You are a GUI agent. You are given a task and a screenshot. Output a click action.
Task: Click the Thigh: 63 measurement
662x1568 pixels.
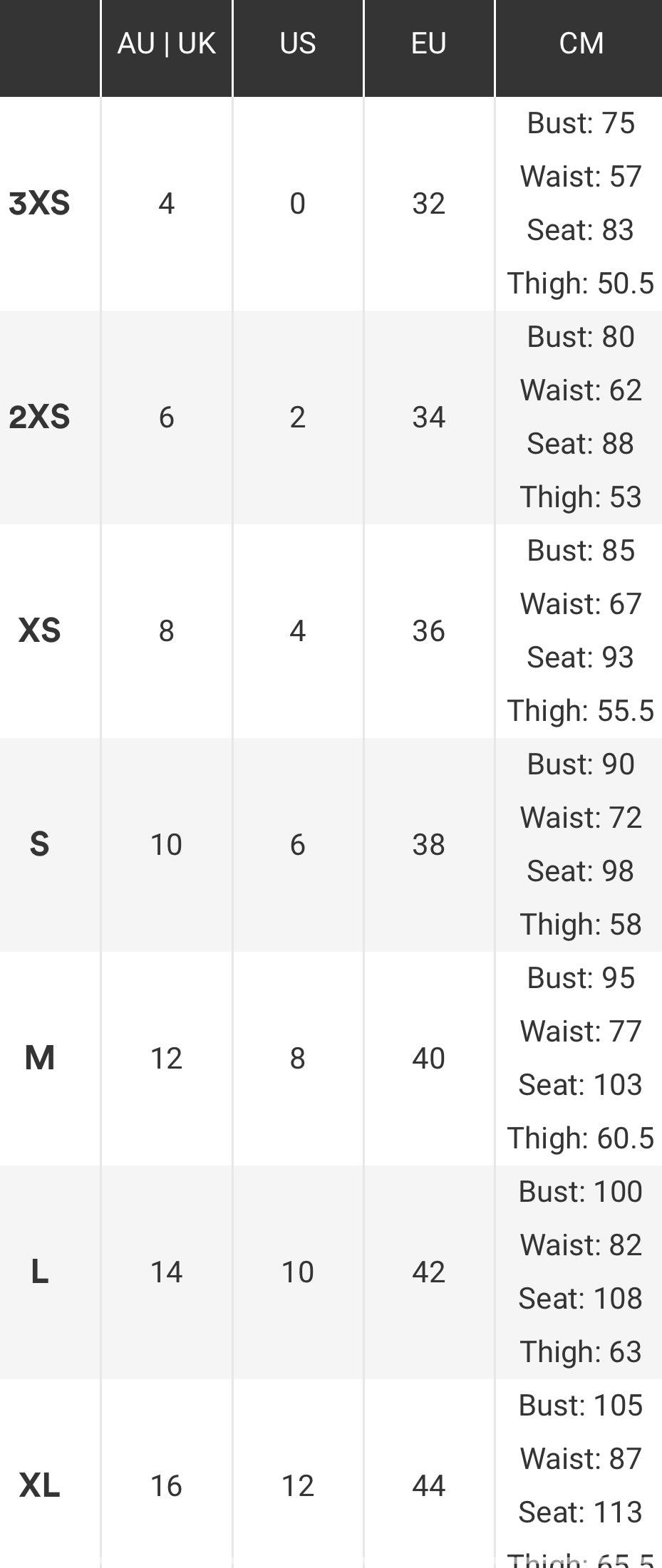581,1352
